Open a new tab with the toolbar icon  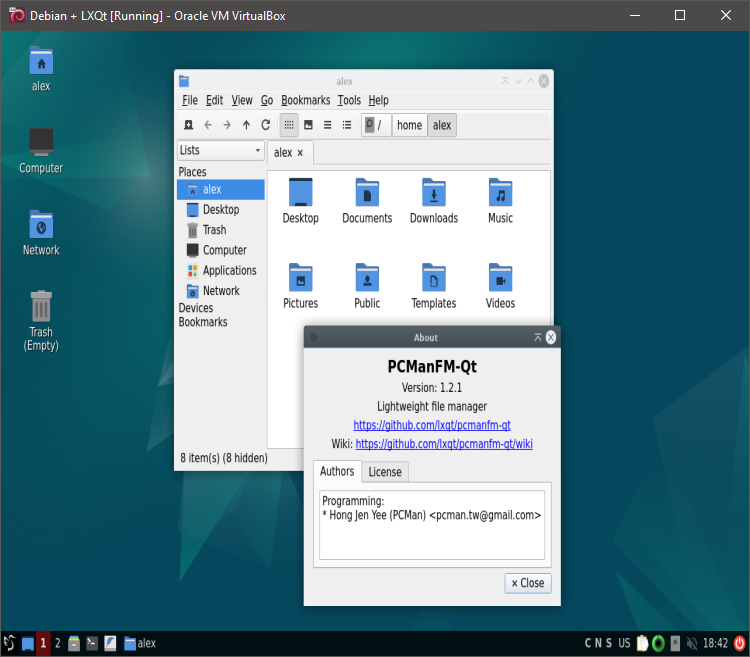tap(188, 125)
